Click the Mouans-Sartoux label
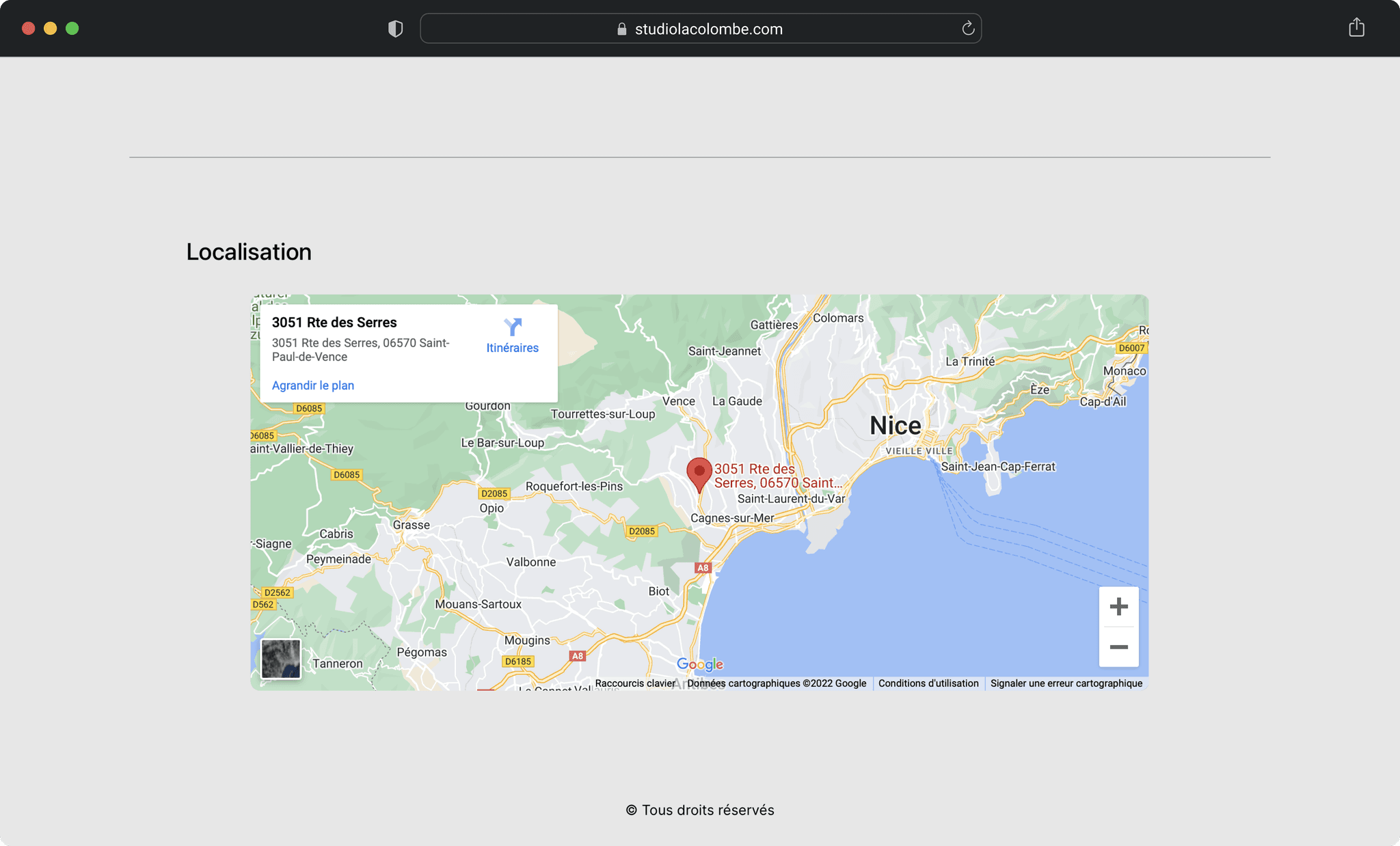 coord(479,604)
